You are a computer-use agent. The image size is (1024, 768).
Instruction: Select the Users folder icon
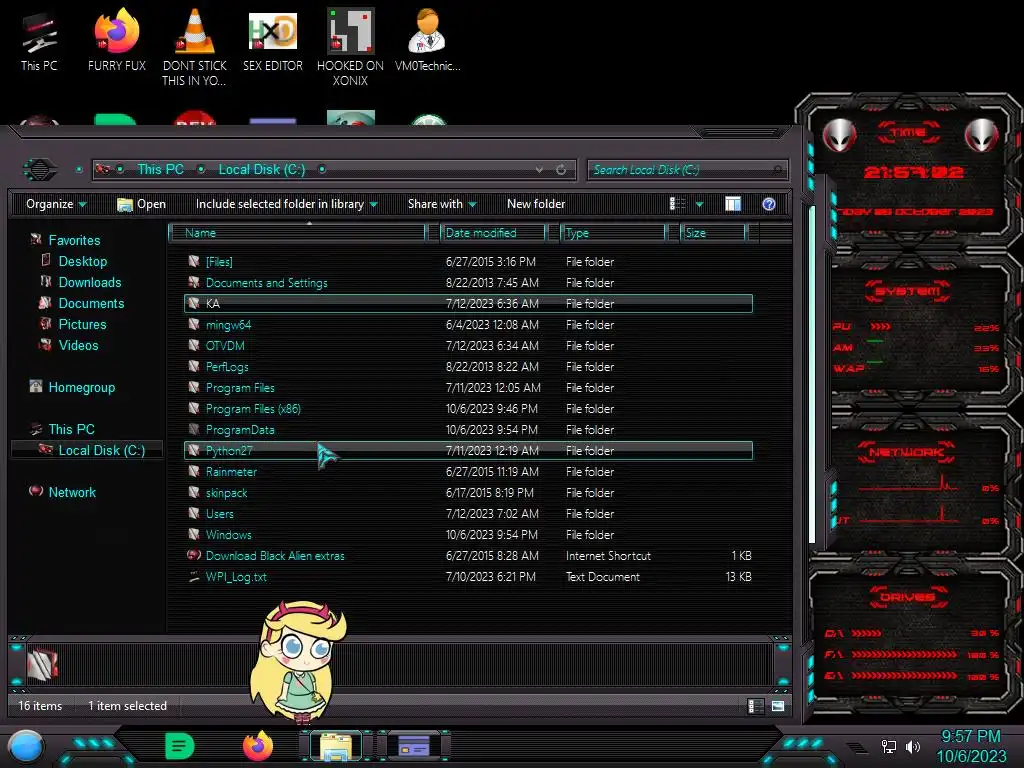194,513
